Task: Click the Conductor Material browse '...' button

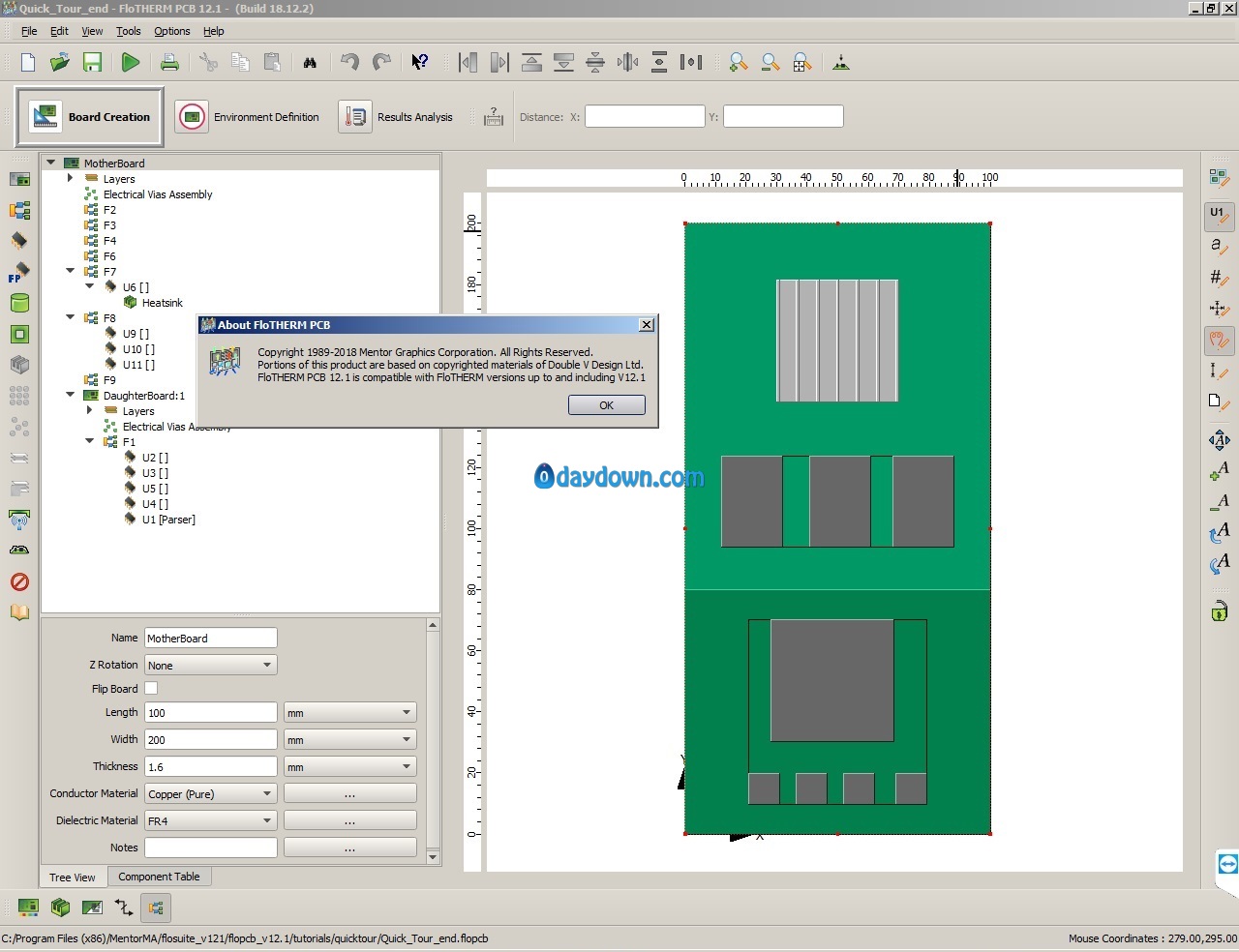Action: tap(349, 794)
